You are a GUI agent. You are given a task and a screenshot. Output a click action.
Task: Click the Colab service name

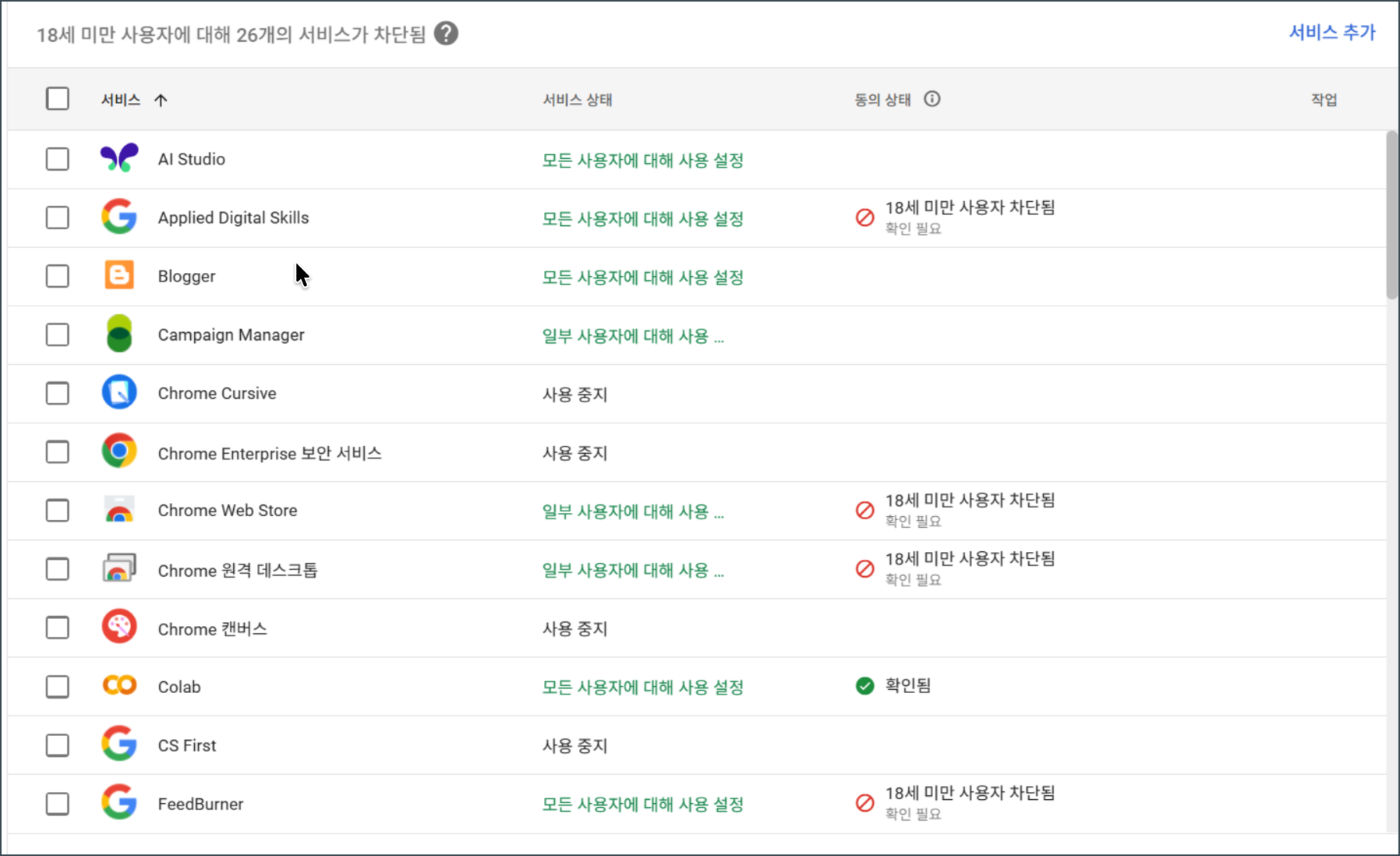(x=179, y=687)
